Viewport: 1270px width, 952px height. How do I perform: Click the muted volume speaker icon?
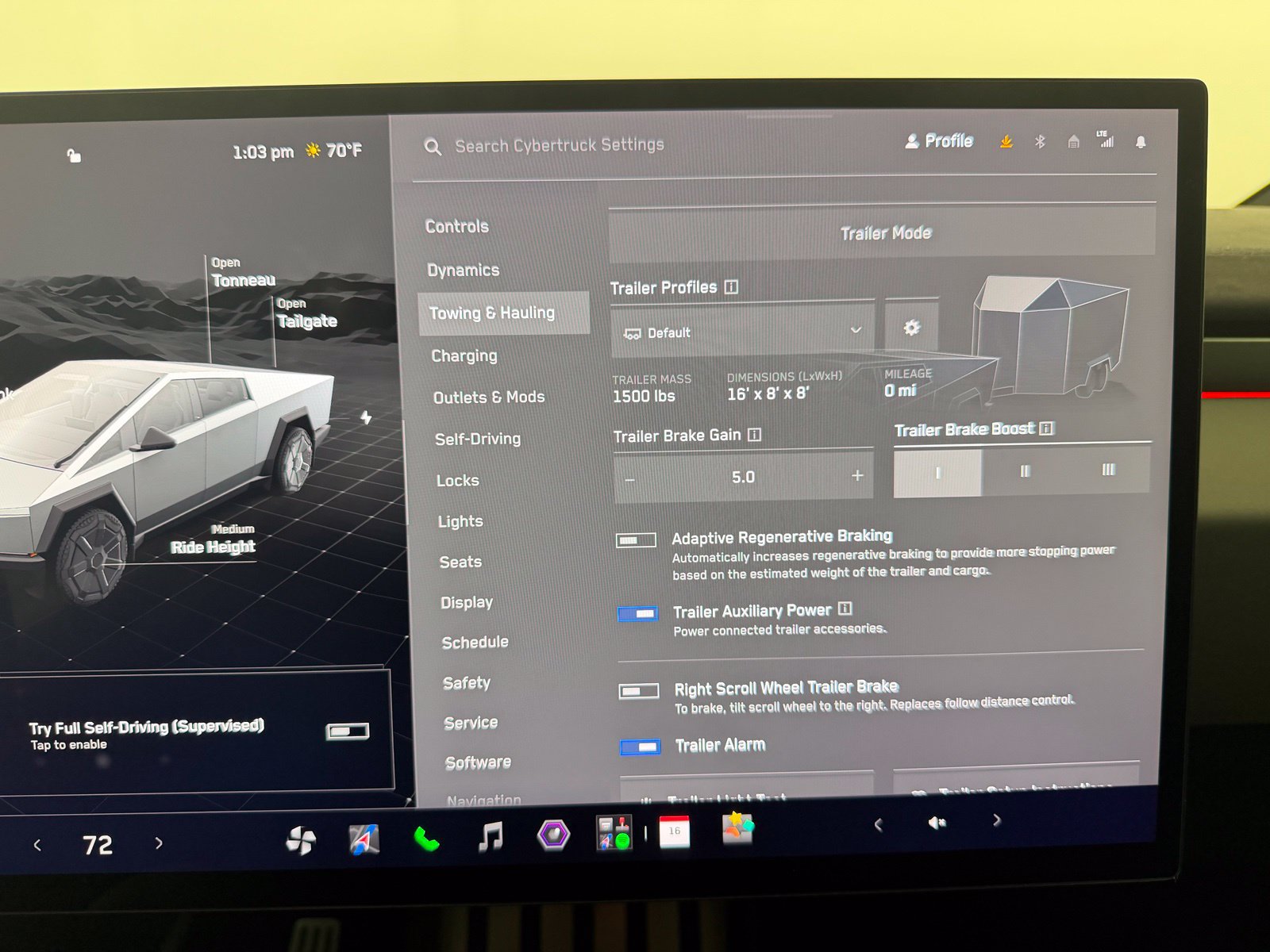click(937, 823)
